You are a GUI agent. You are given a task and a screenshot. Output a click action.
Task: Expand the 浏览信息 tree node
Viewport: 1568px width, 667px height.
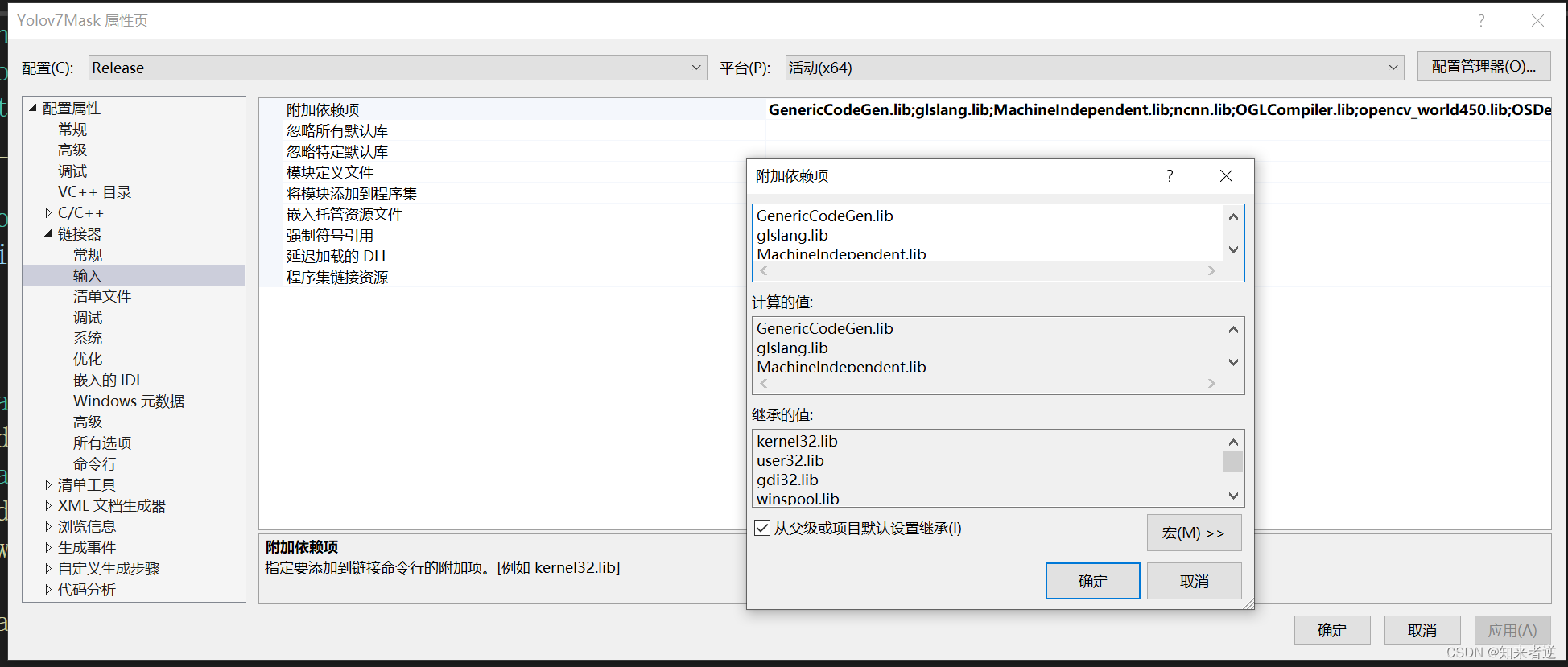pyautogui.click(x=48, y=526)
